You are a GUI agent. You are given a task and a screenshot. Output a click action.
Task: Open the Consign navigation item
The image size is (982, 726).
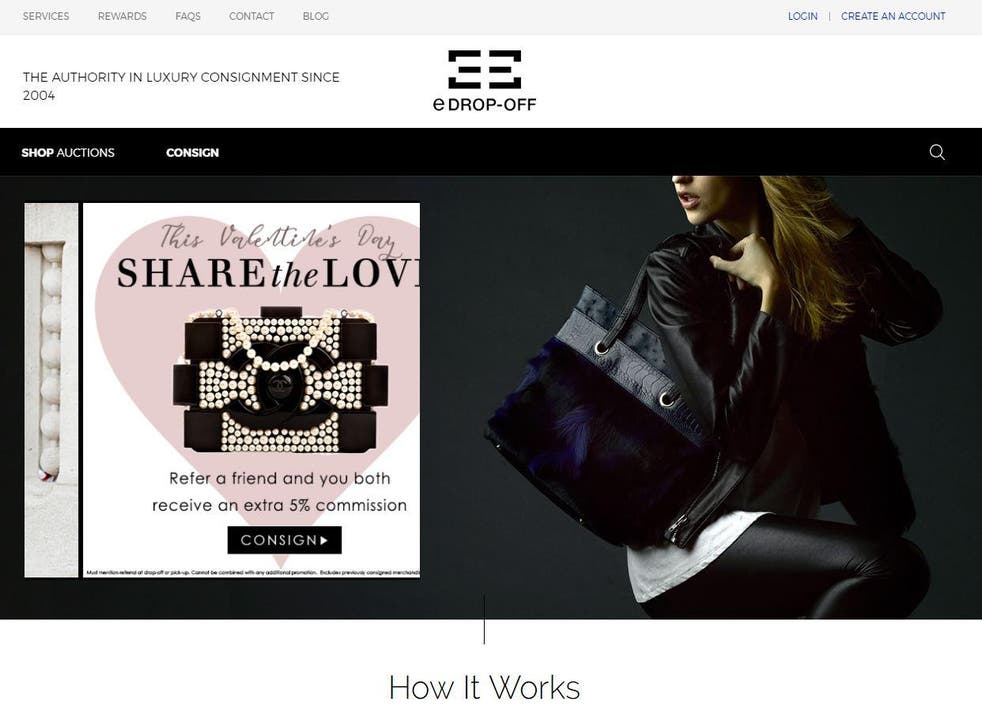pyautogui.click(x=192, y=153)
